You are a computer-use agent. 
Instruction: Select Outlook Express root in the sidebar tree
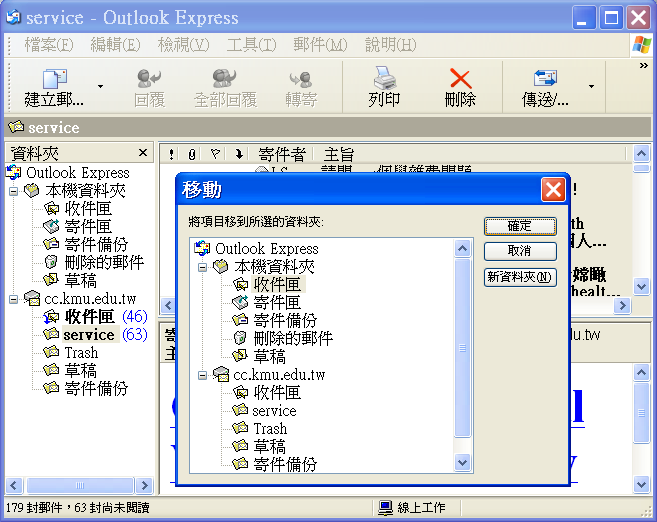pos(78,172)
